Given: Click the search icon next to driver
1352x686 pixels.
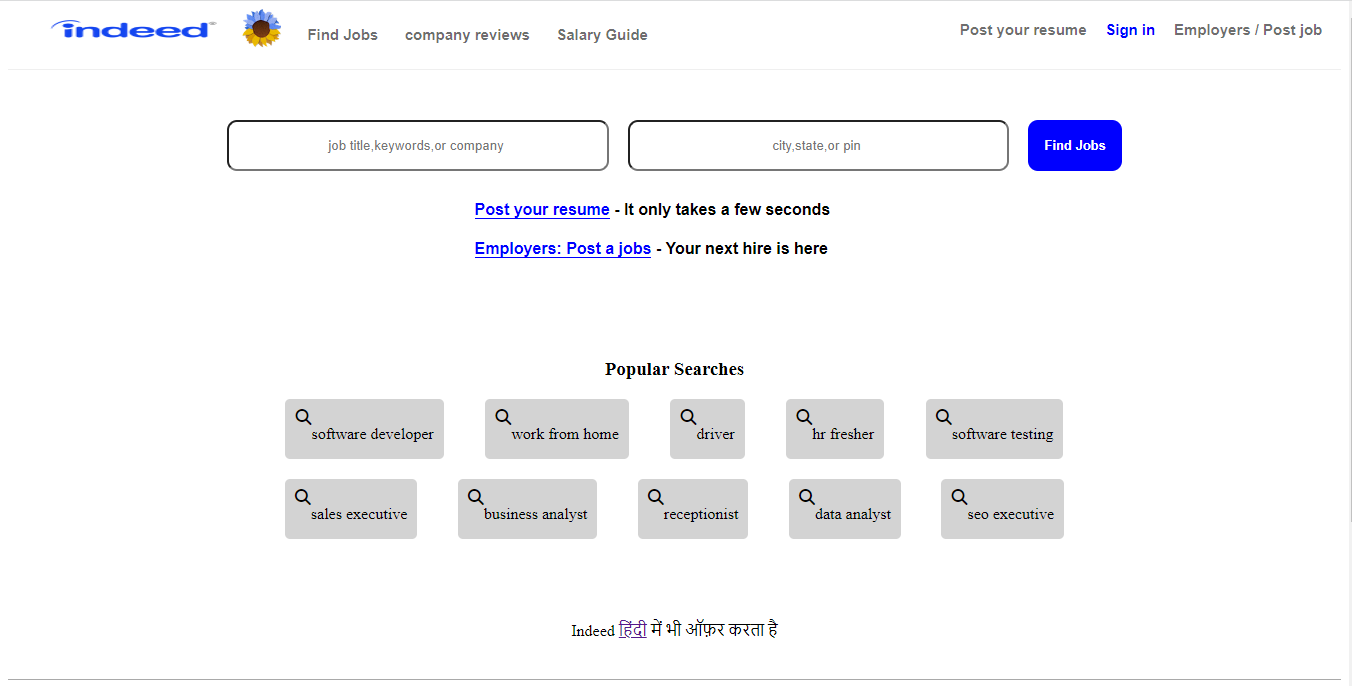Looking at the screenshot, I should tap(687, 415).
